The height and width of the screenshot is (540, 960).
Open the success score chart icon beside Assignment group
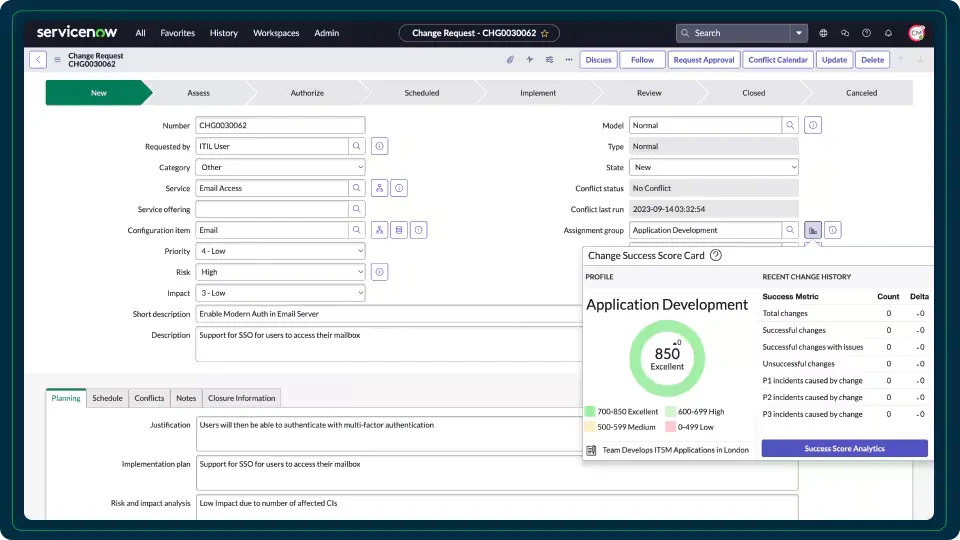[812, 230]
